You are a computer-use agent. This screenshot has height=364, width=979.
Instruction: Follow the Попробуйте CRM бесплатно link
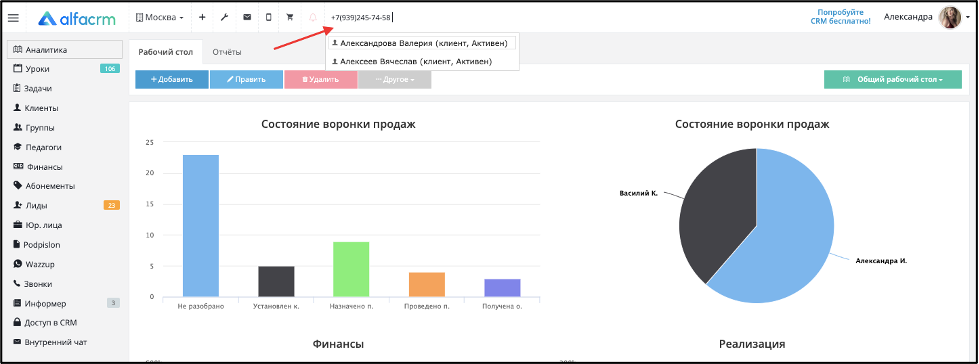click(840, 17)
